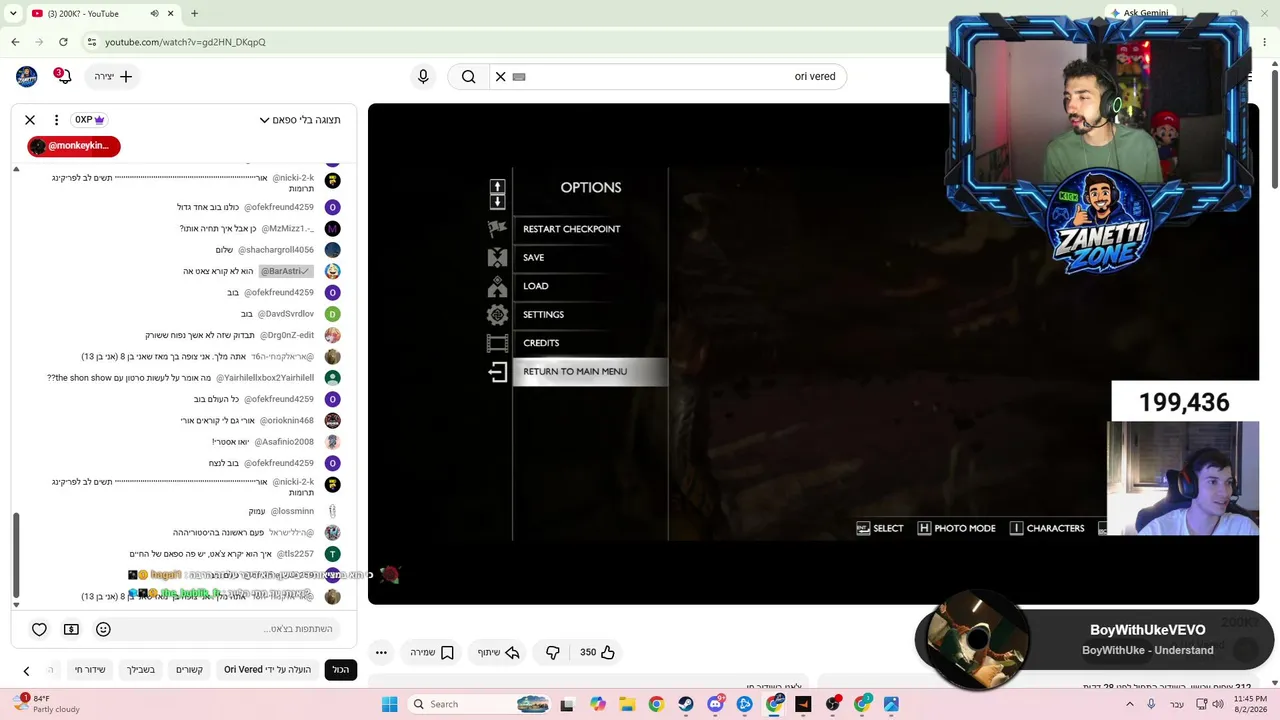The image size is (1280, 720).
Task: Open the live chat three-dot options
Action: (x=57, y=120)
